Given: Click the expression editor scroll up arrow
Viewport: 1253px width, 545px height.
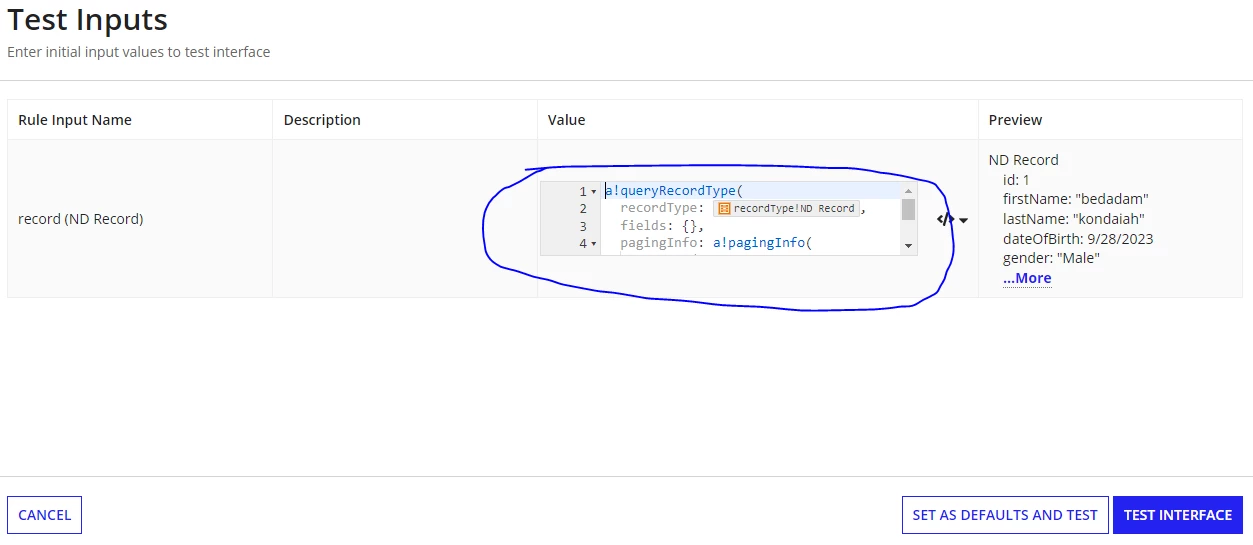Looking at the screenshot, I should (x=908, y=190).
